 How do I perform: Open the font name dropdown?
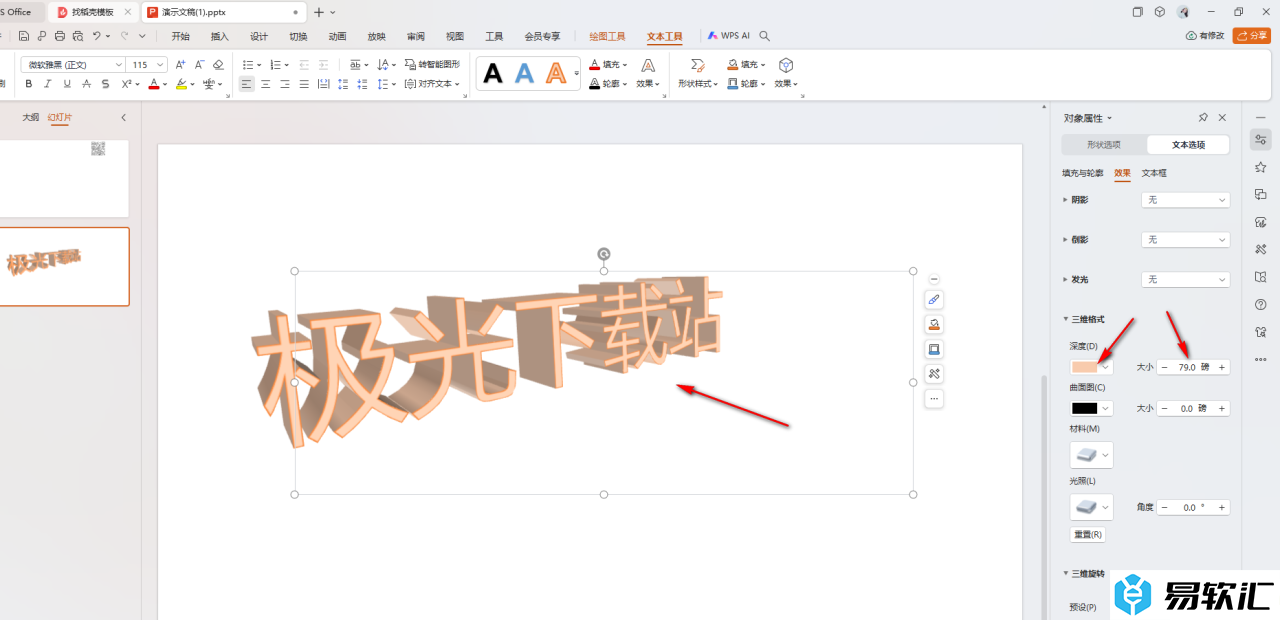coord(118,64)
